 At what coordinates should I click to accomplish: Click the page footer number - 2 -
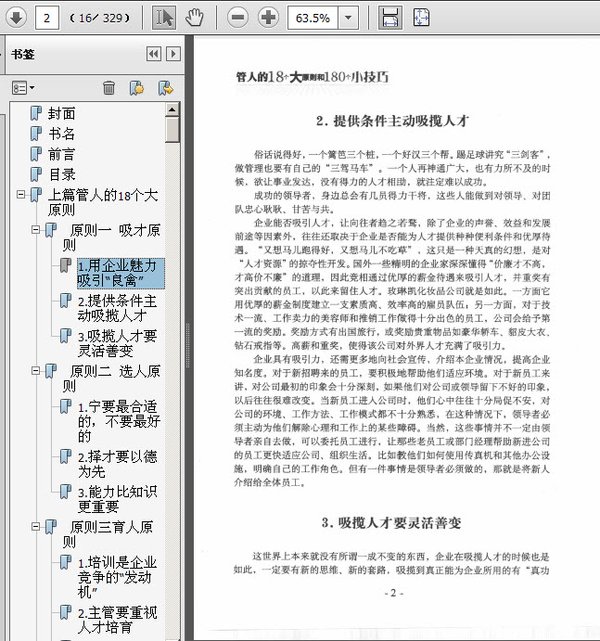click(394, 593)
